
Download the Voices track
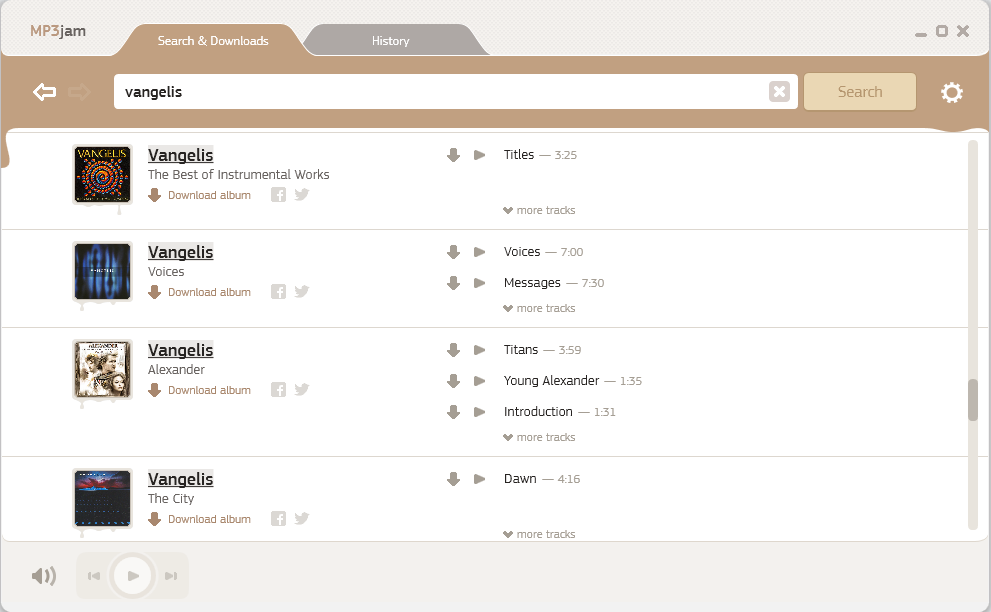[453, 252]
